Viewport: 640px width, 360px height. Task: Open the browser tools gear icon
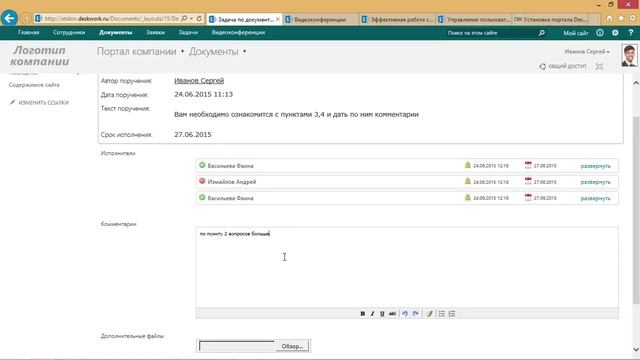[632, 18]
